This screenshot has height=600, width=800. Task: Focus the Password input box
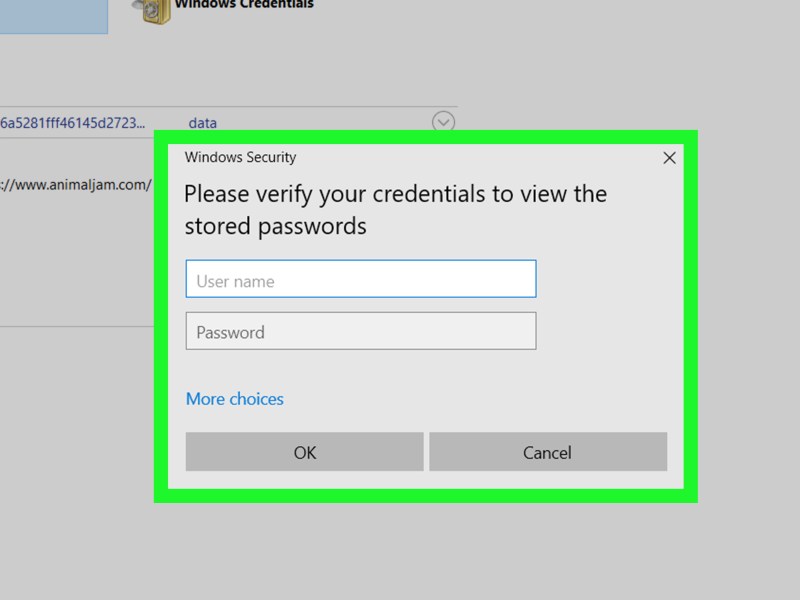coord(361,331)
